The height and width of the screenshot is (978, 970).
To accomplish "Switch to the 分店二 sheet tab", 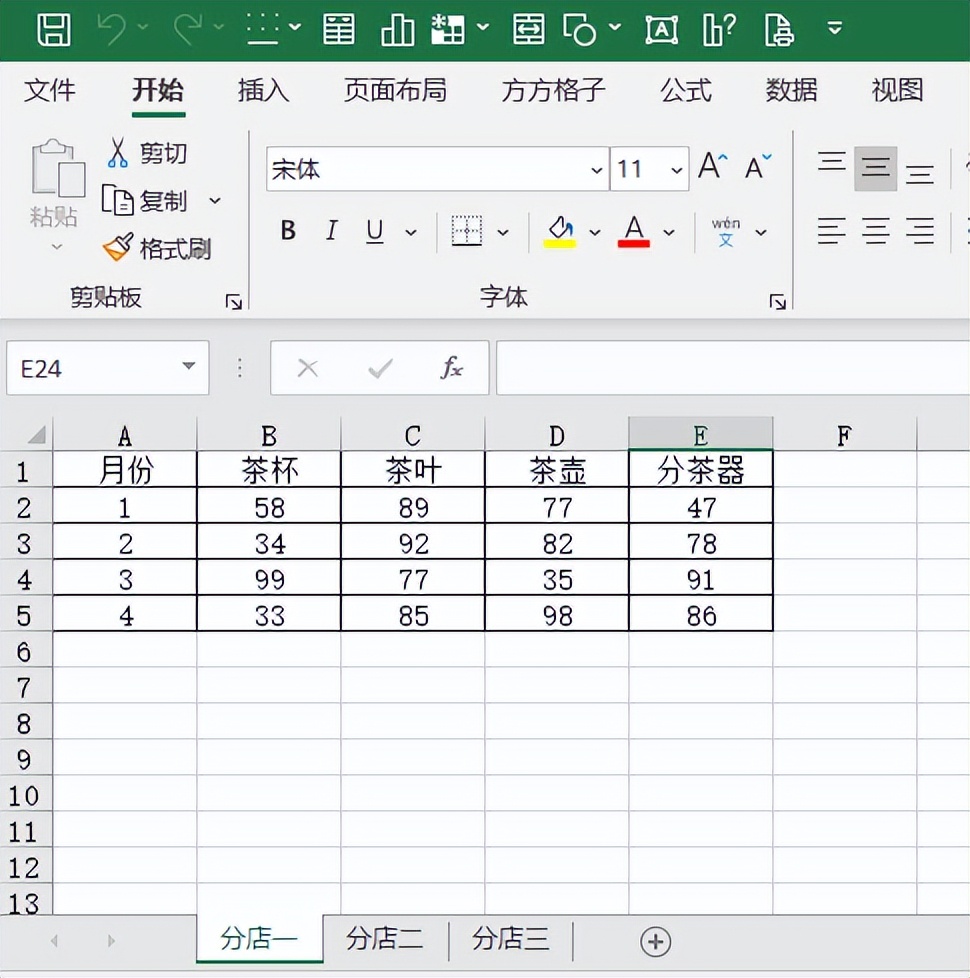I will pyautogui.click(x=385, y=939).
